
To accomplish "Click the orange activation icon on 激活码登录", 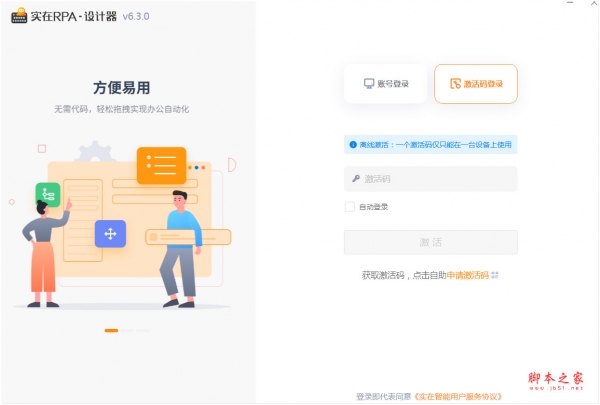I will point(455,83).
